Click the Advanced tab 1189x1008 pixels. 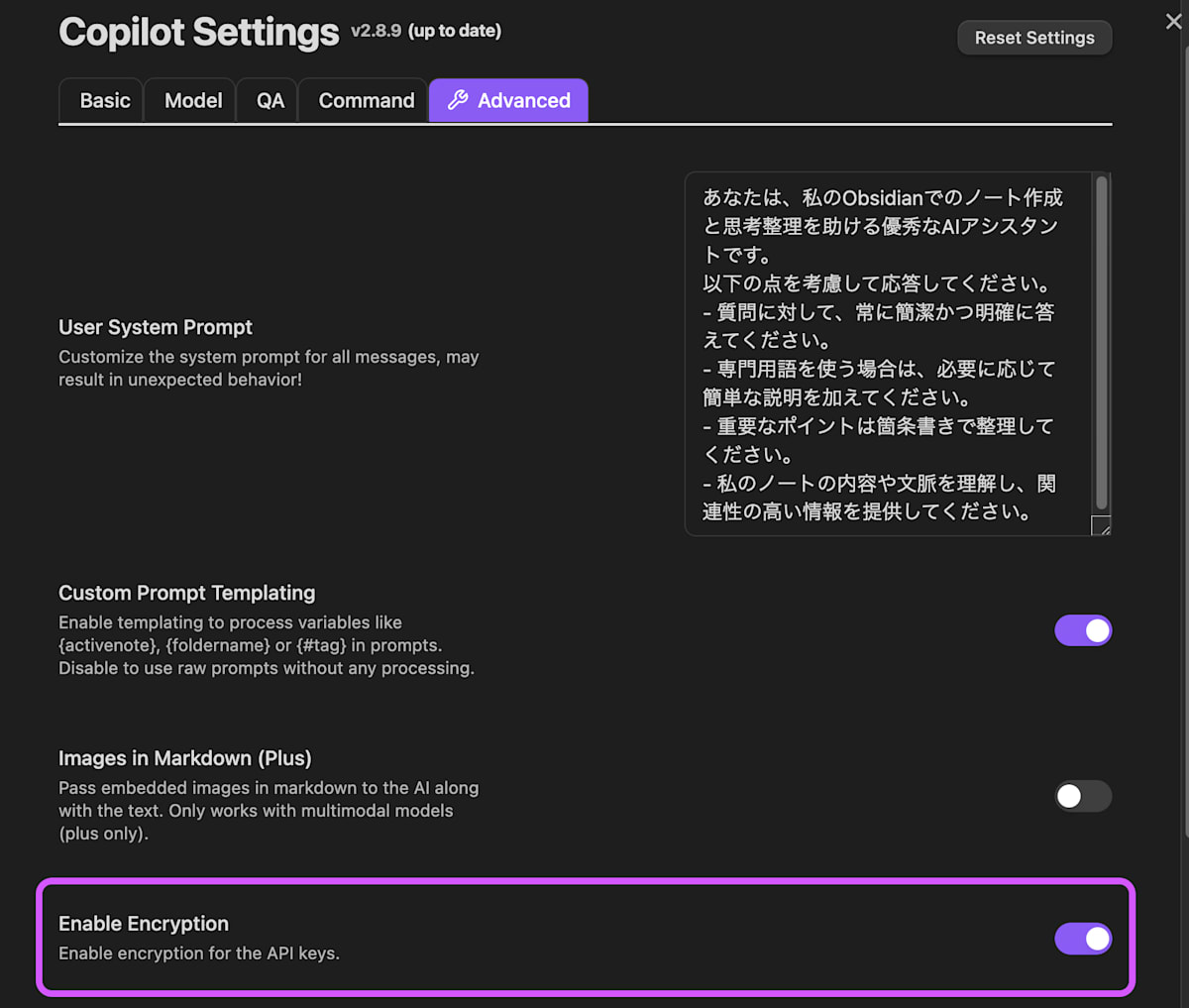[508, 100]
